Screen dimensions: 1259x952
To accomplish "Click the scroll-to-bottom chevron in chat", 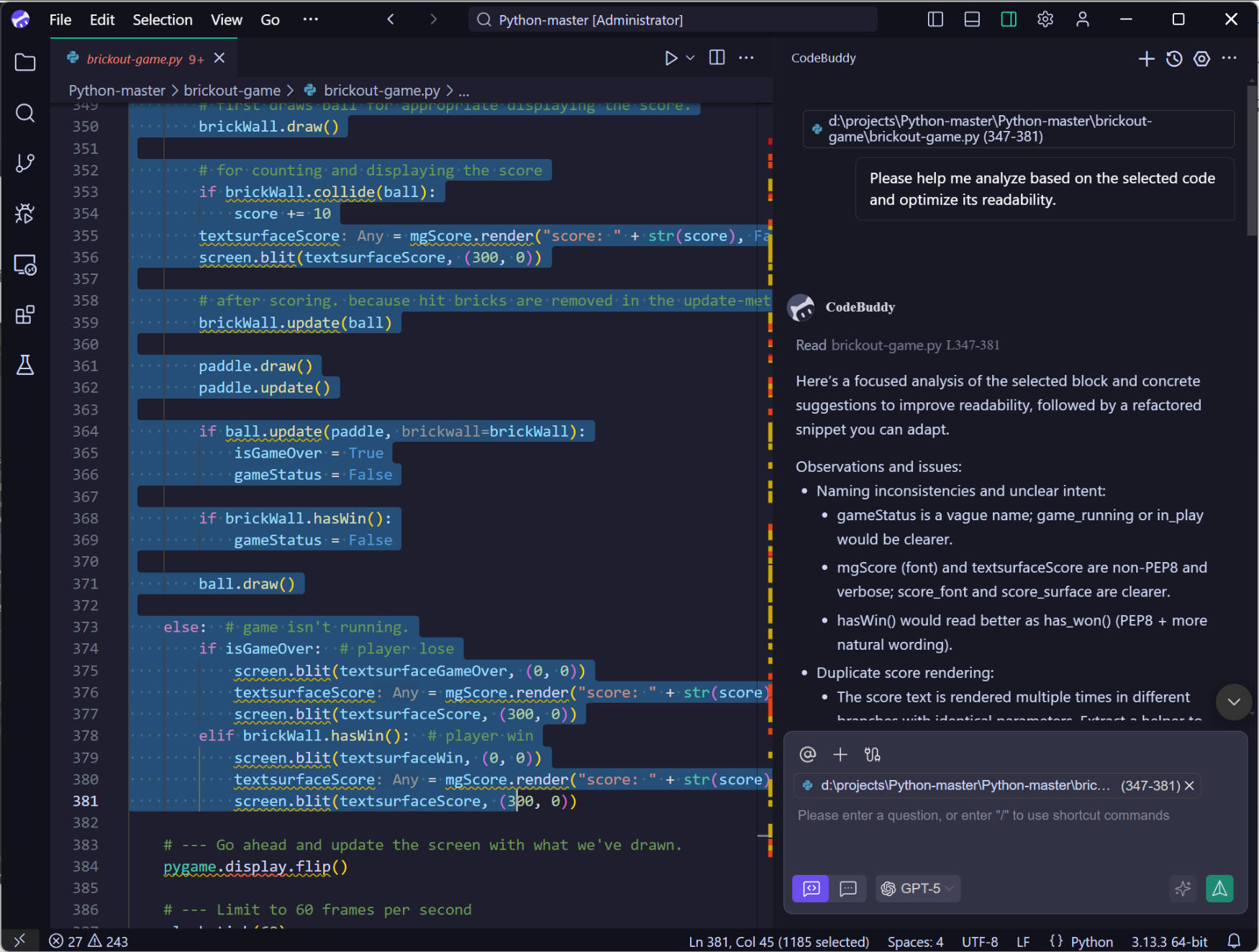I will click(x=1234, y=702).
